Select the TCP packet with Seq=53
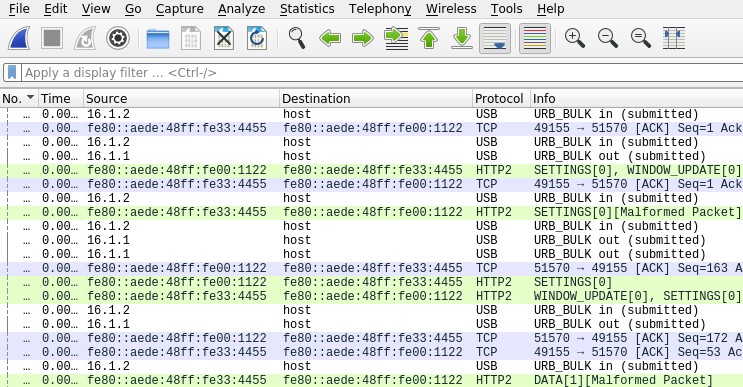This screenshot has height=387, width=743. (372, 352)
